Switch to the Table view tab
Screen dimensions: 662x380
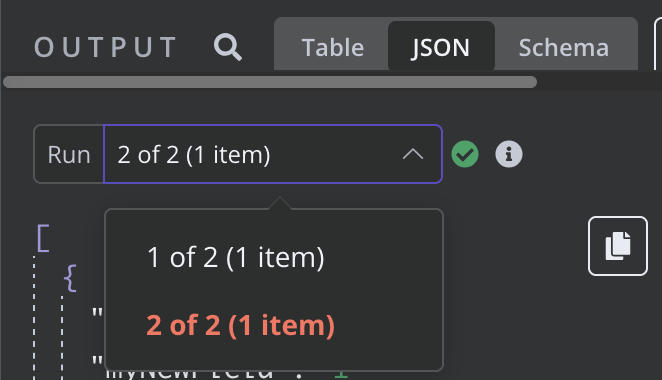333,47
